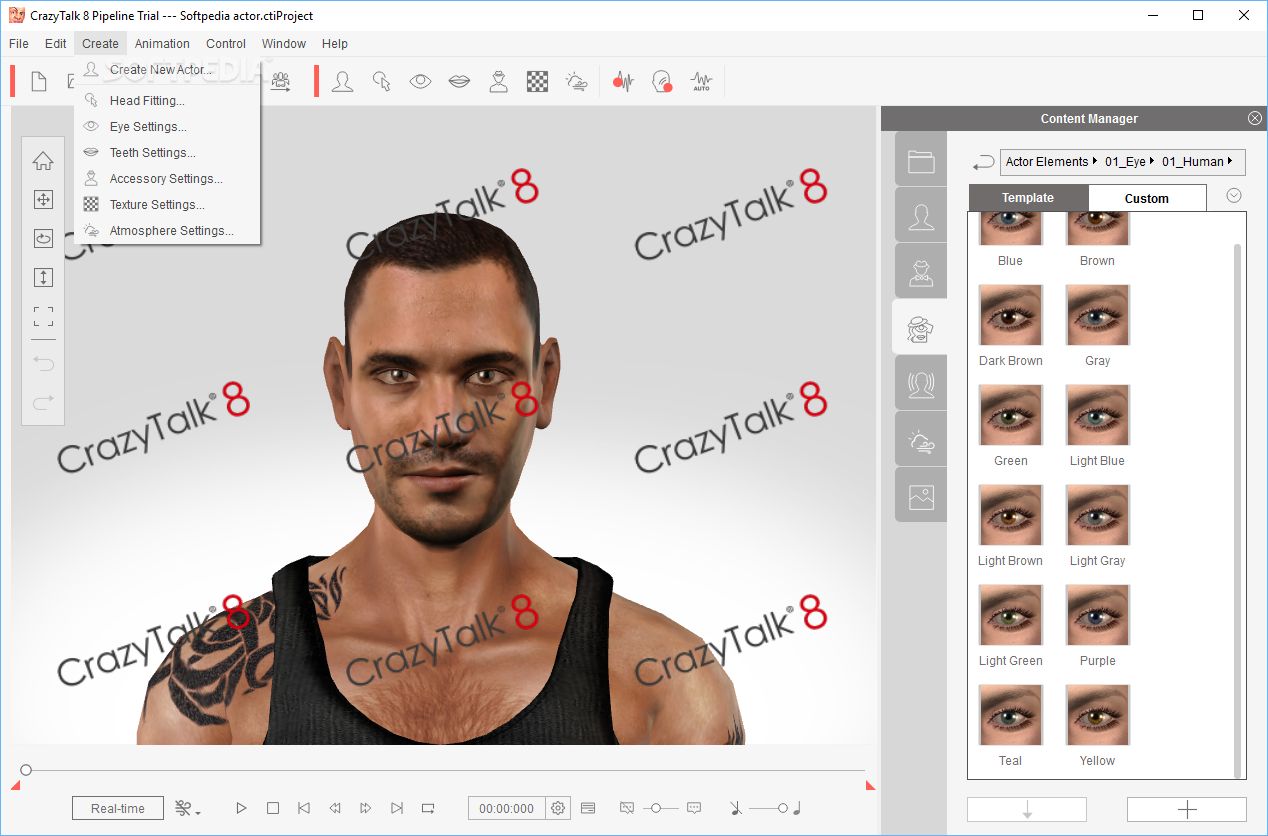The image size is (1268, 836).
Task: Open Eye Settings toolbar icon
Action: tap(420, 81)
